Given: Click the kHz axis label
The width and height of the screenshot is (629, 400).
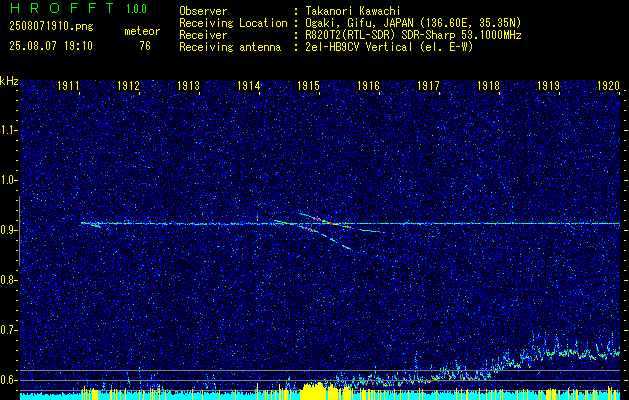Looking at the screenshot, I should [x=9, y=81].
